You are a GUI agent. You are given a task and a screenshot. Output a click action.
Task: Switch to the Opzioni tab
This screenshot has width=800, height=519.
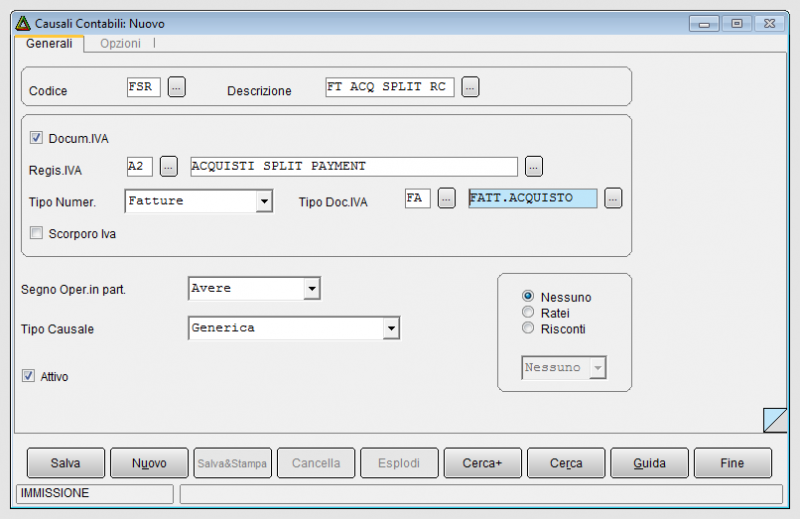[x=120, y=44]
